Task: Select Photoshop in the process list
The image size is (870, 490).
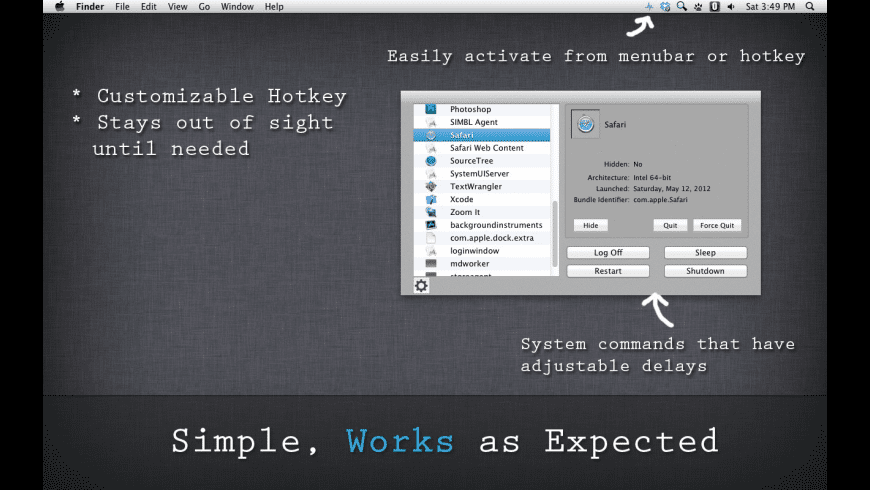Action: pyautogui.click(x=482, y=109)
